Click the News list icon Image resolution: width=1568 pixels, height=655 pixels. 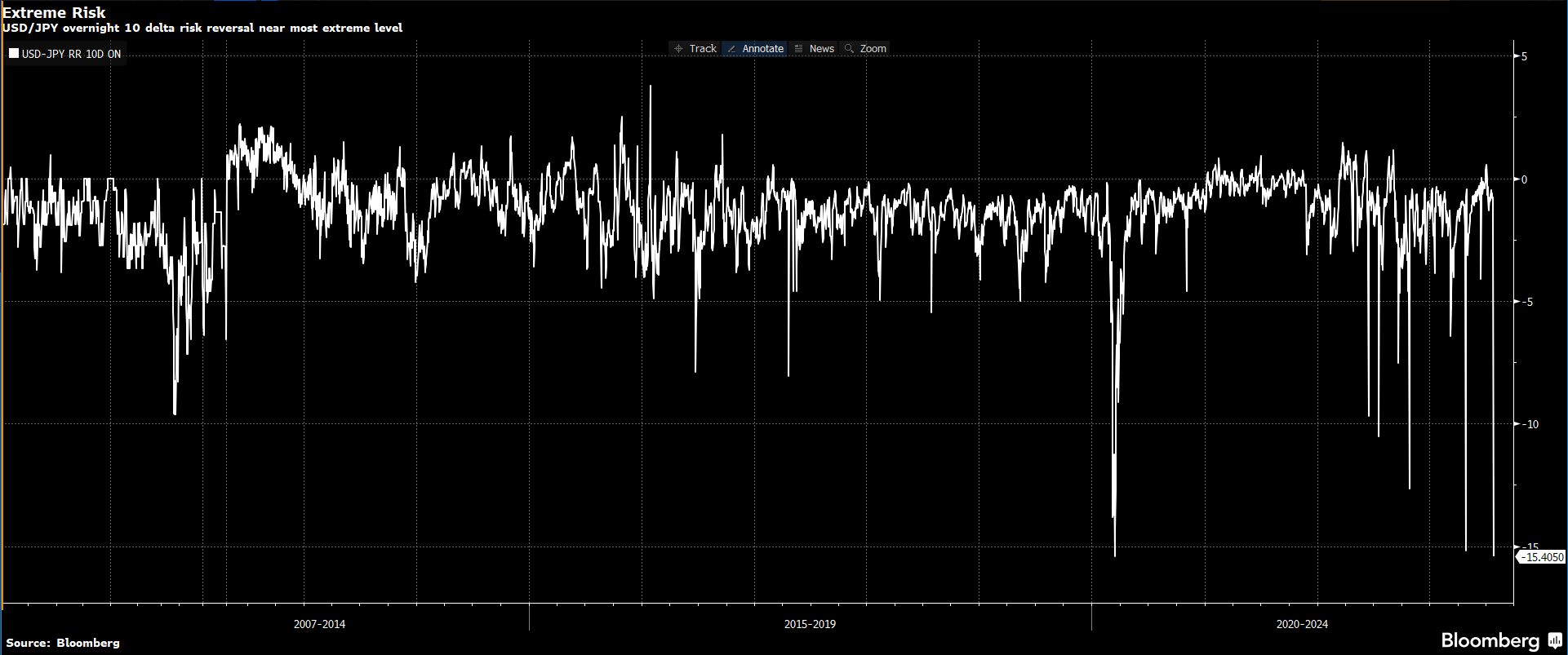click(798, 49)
